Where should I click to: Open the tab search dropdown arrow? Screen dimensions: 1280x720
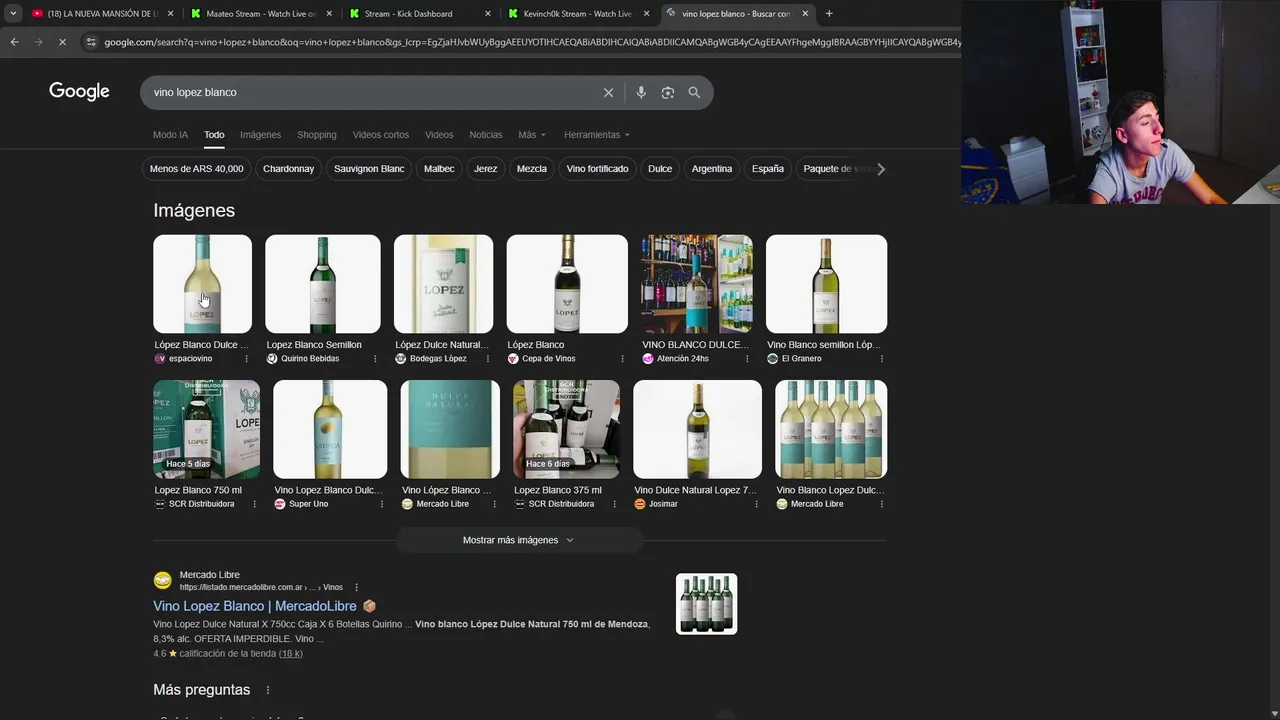(x=13, y=14)
